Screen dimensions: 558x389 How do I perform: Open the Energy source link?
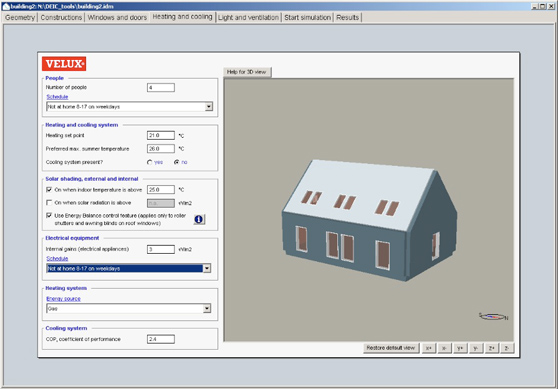(63, 299)
